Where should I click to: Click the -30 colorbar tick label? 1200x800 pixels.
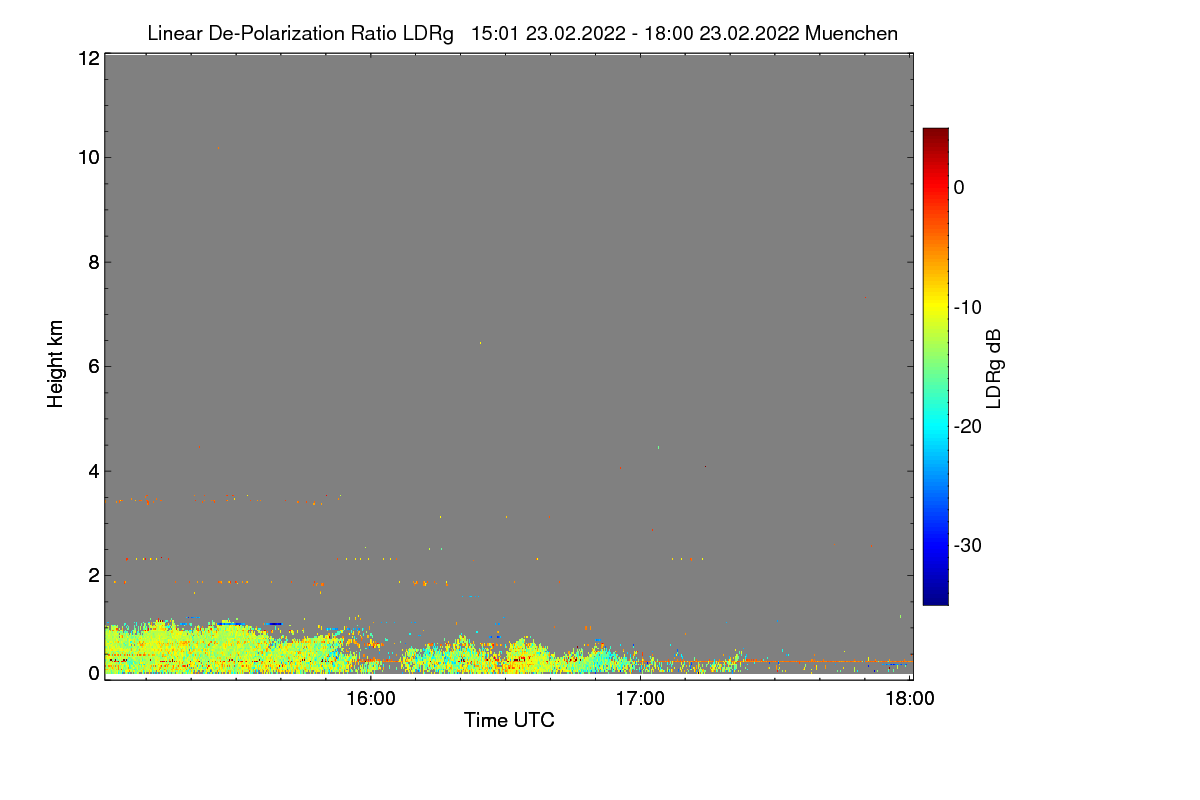pyautogui.click(x=971, y=546)
